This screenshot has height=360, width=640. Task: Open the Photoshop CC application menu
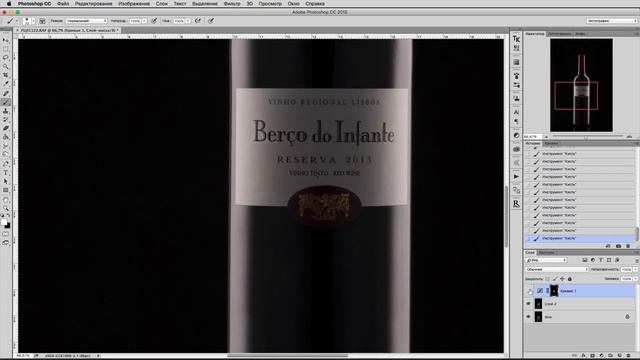coord(34,4)
